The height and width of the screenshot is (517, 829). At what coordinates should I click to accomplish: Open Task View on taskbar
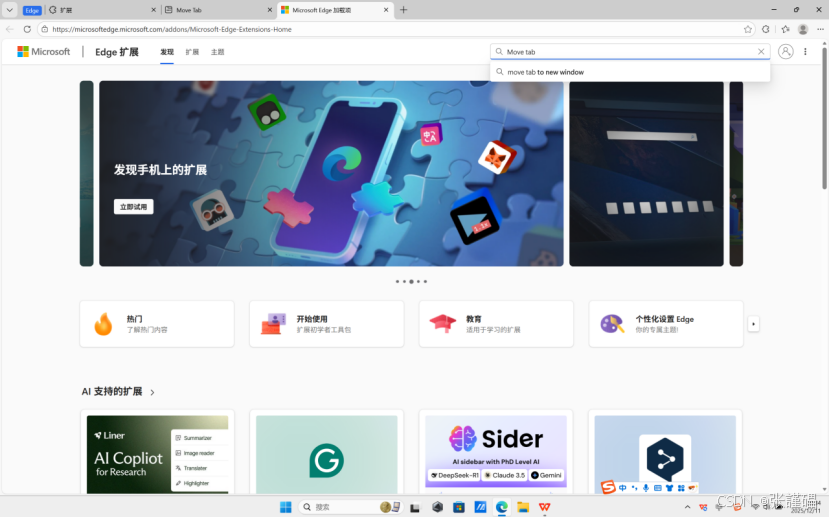point(415,507)
